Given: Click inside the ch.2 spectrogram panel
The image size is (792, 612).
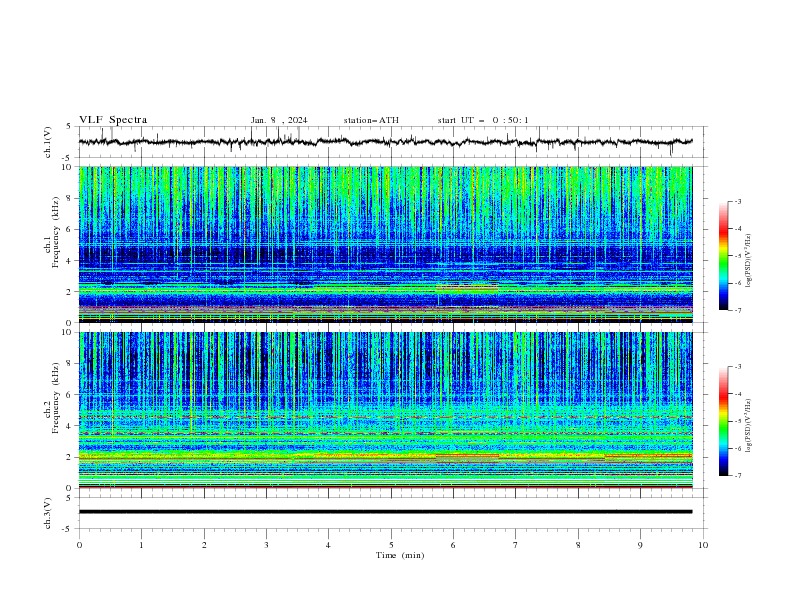Looking at the screenshot, I should pos(385,410).
